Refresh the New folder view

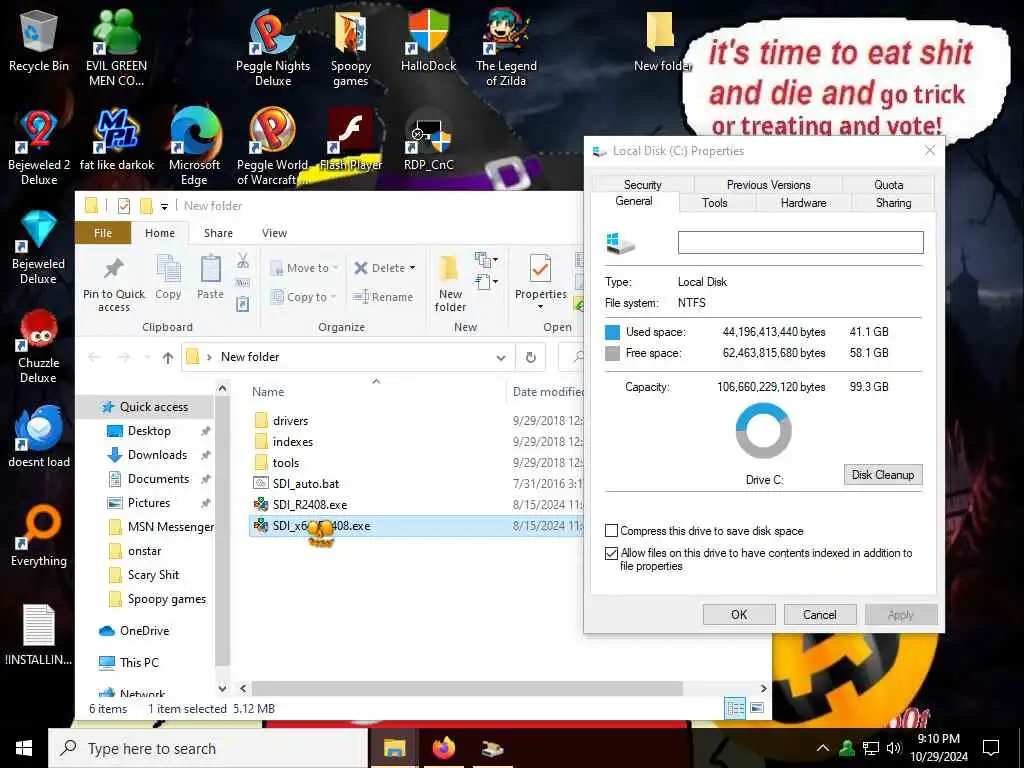[531, 357]
